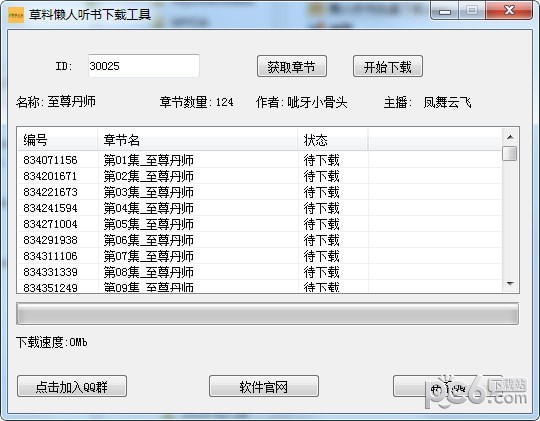540x421 pixels.
Task: Click the scroll up arrow of list
Action: pyautogui.click(x=510, y=137)
